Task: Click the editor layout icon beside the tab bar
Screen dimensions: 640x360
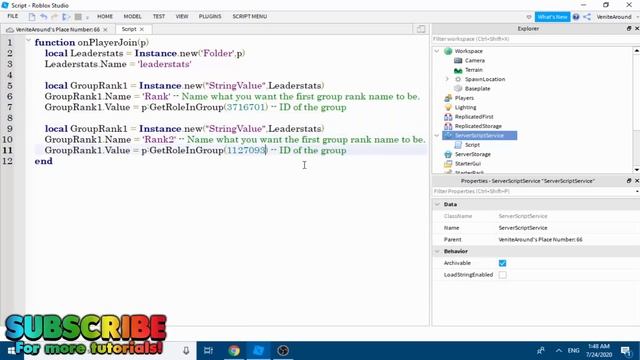Action: pyautogui.click(x=421, y=29)
